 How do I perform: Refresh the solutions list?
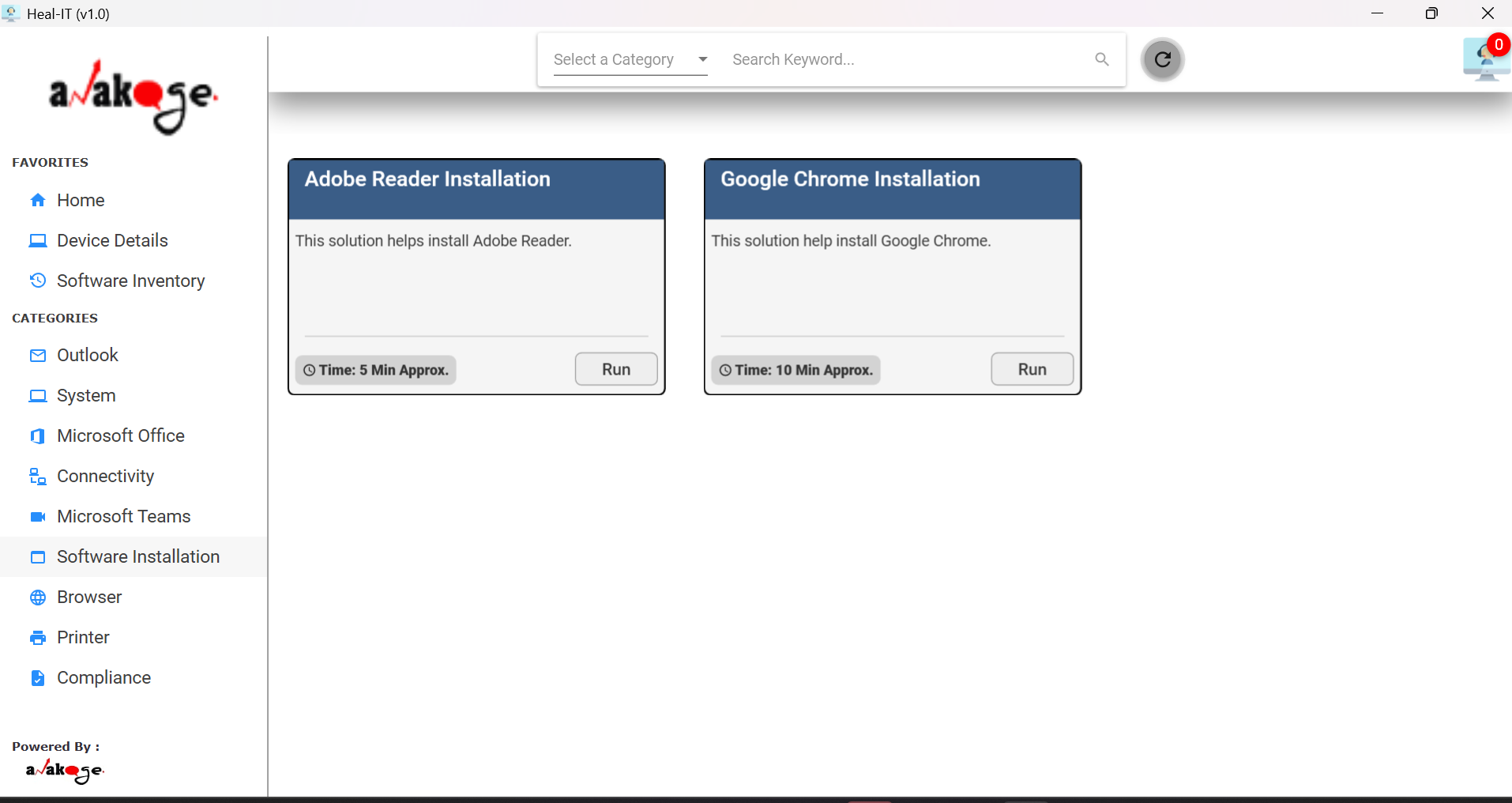pyautogui.click(x=1163, y=59)
